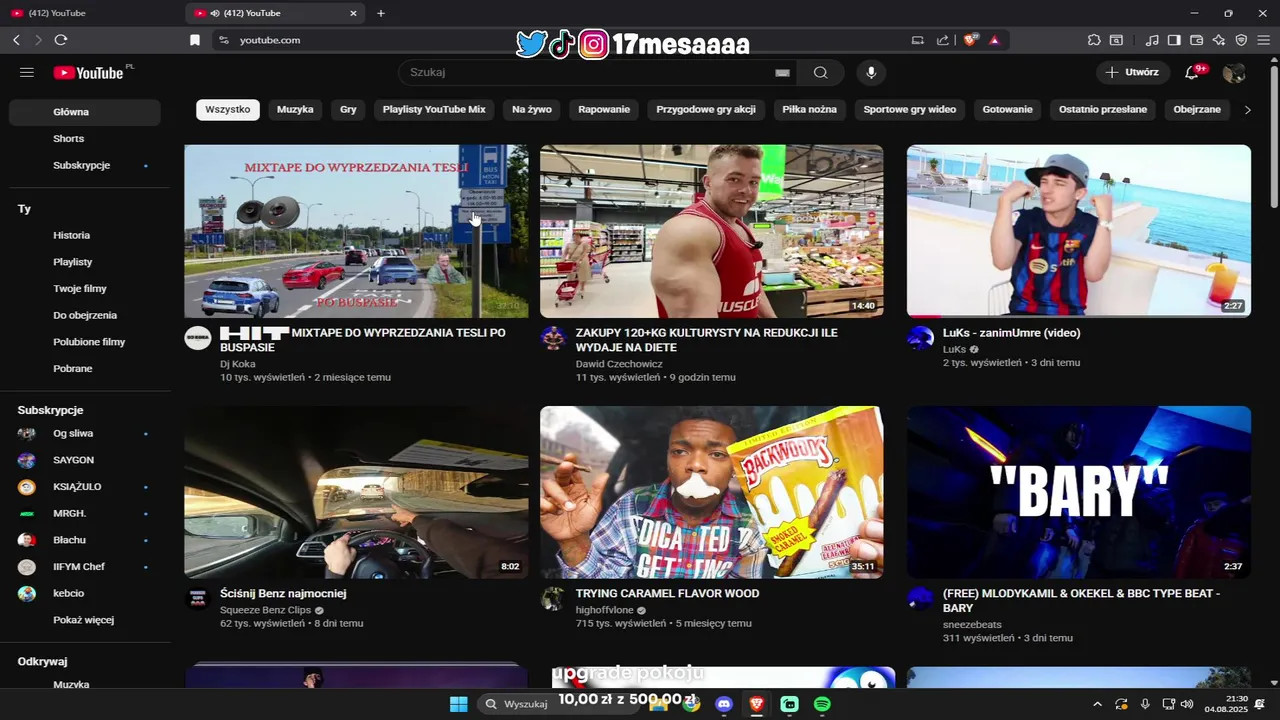Bookmark this page

(195, 40)
